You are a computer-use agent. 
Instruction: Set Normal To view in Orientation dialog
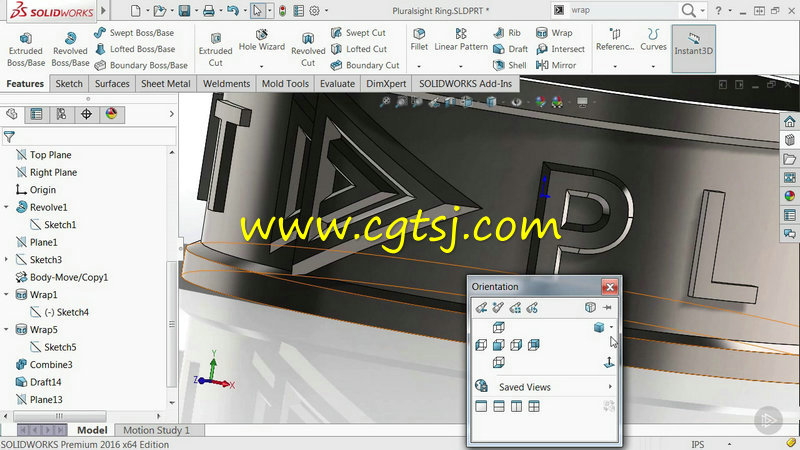[x=609, y=362]
